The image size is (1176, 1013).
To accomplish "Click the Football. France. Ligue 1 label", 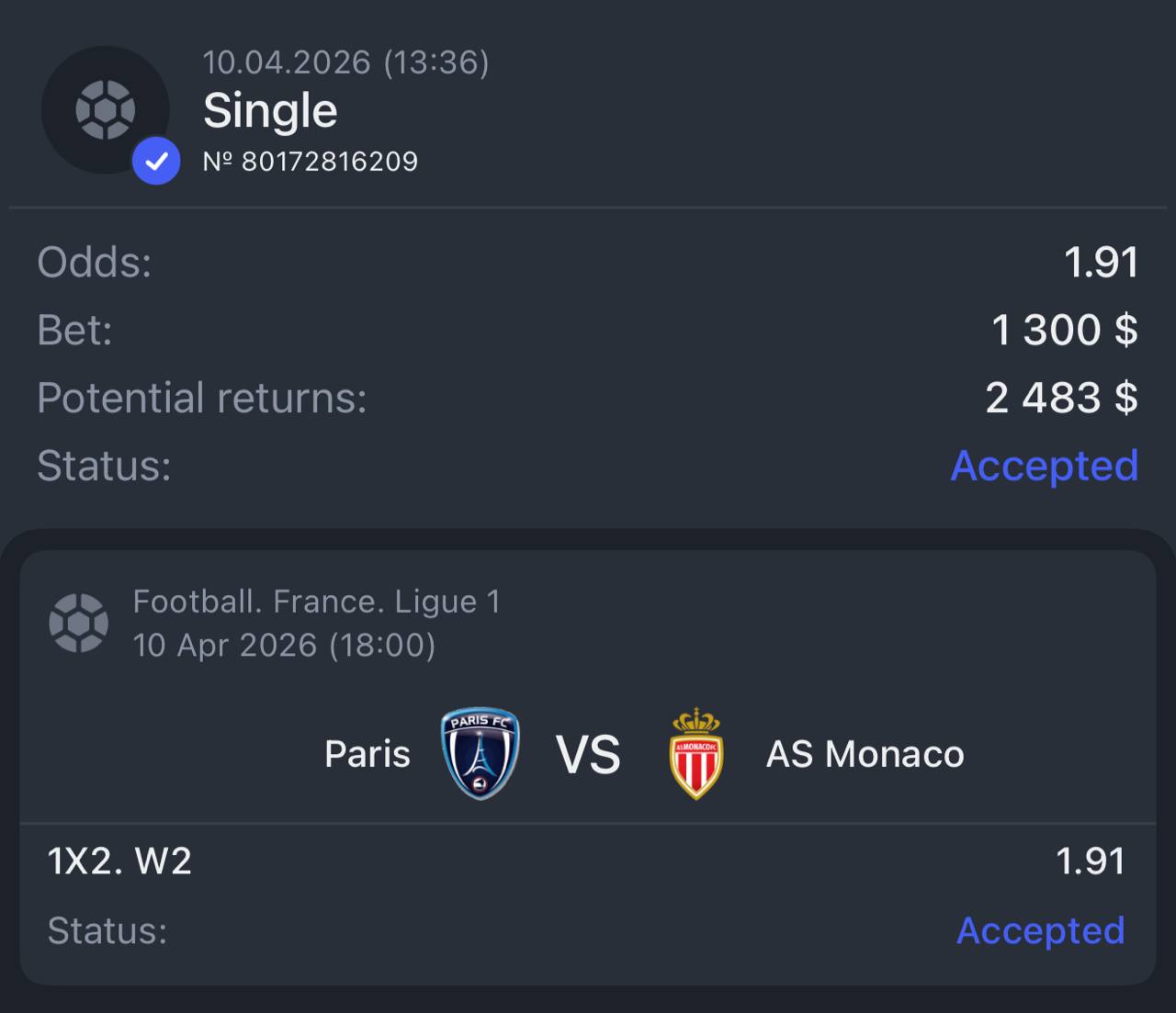I will click(x=317, y=602).
